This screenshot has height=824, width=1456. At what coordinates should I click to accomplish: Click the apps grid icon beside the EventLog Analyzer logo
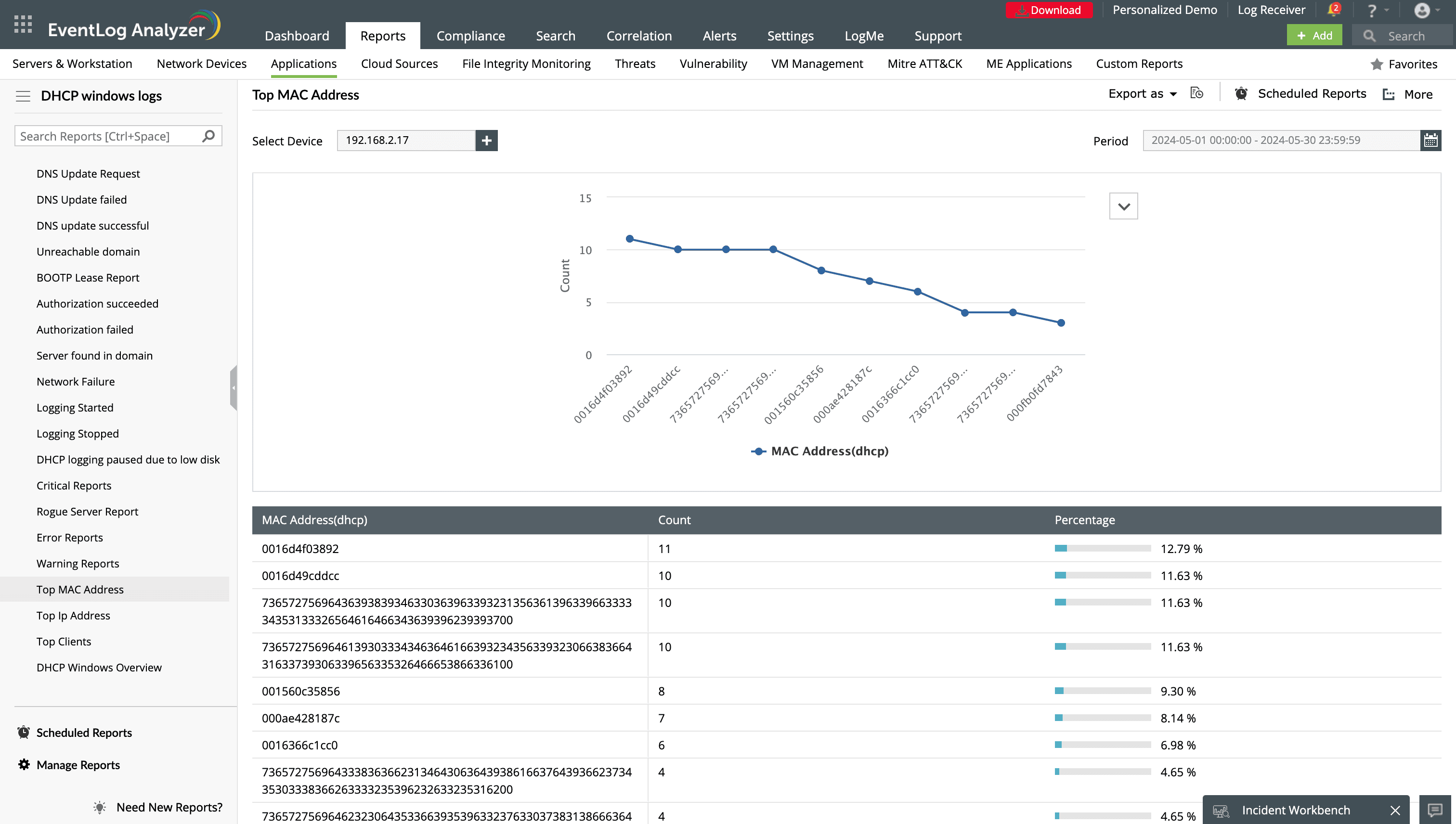click(x=22, y=25)
